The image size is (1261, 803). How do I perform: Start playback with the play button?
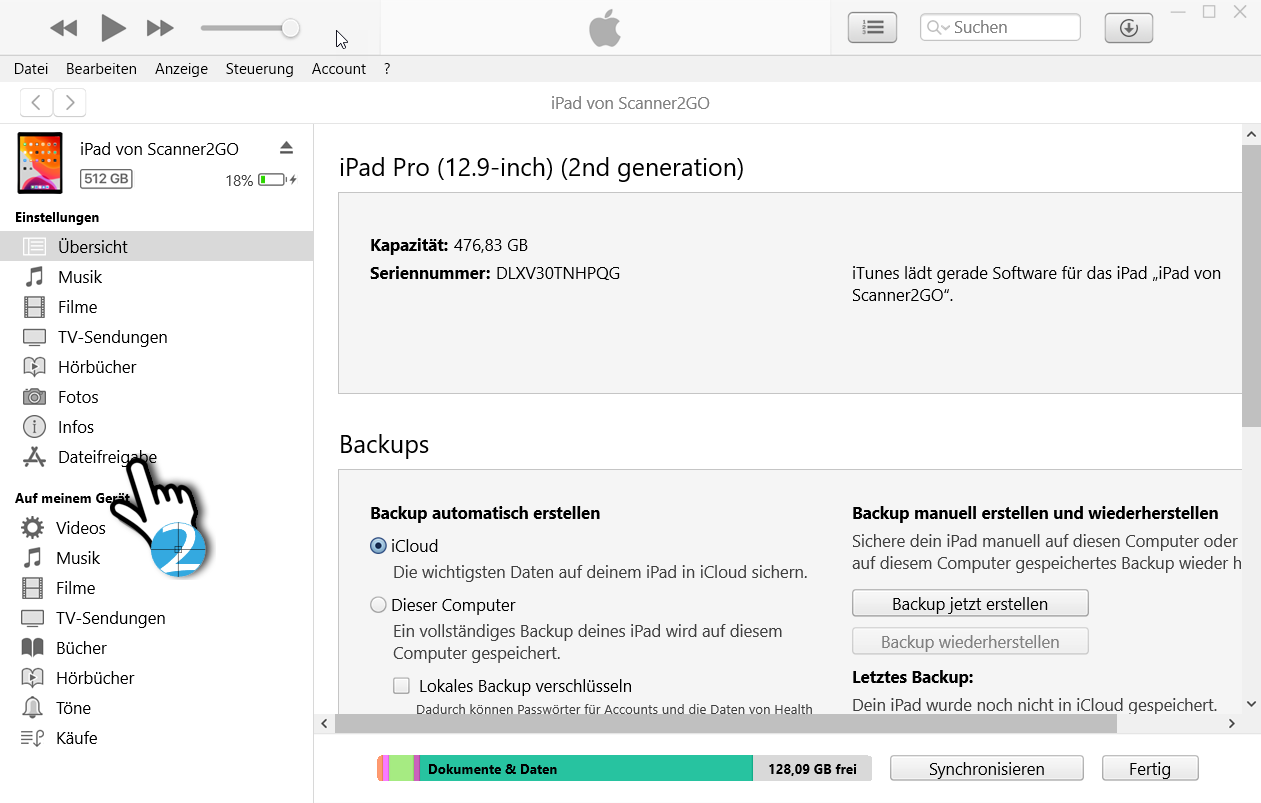pyautogui.click(x=113, y=28)
